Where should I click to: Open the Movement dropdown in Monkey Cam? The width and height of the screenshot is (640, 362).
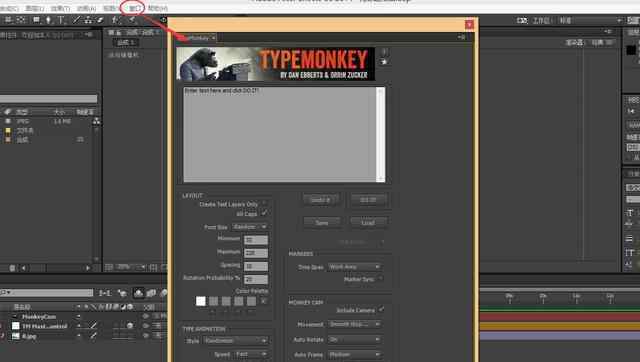354,324
